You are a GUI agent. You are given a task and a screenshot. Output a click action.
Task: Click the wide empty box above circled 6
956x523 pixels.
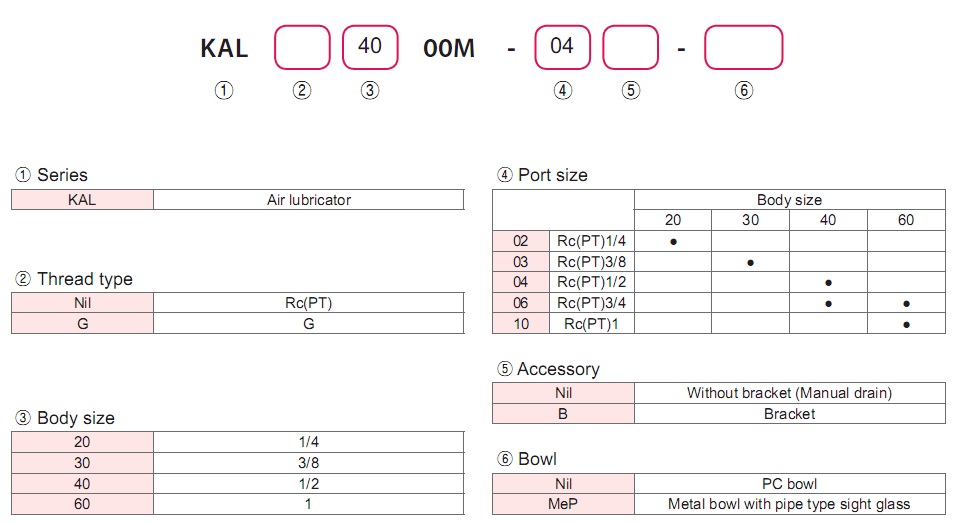click(x=743, y=47)
